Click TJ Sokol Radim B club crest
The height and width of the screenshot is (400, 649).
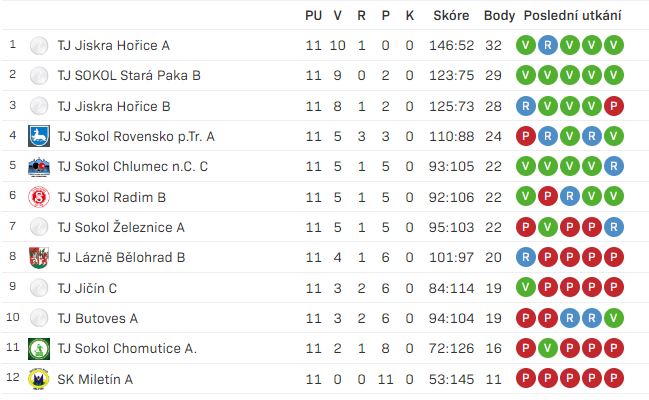[x=39, y=197]
